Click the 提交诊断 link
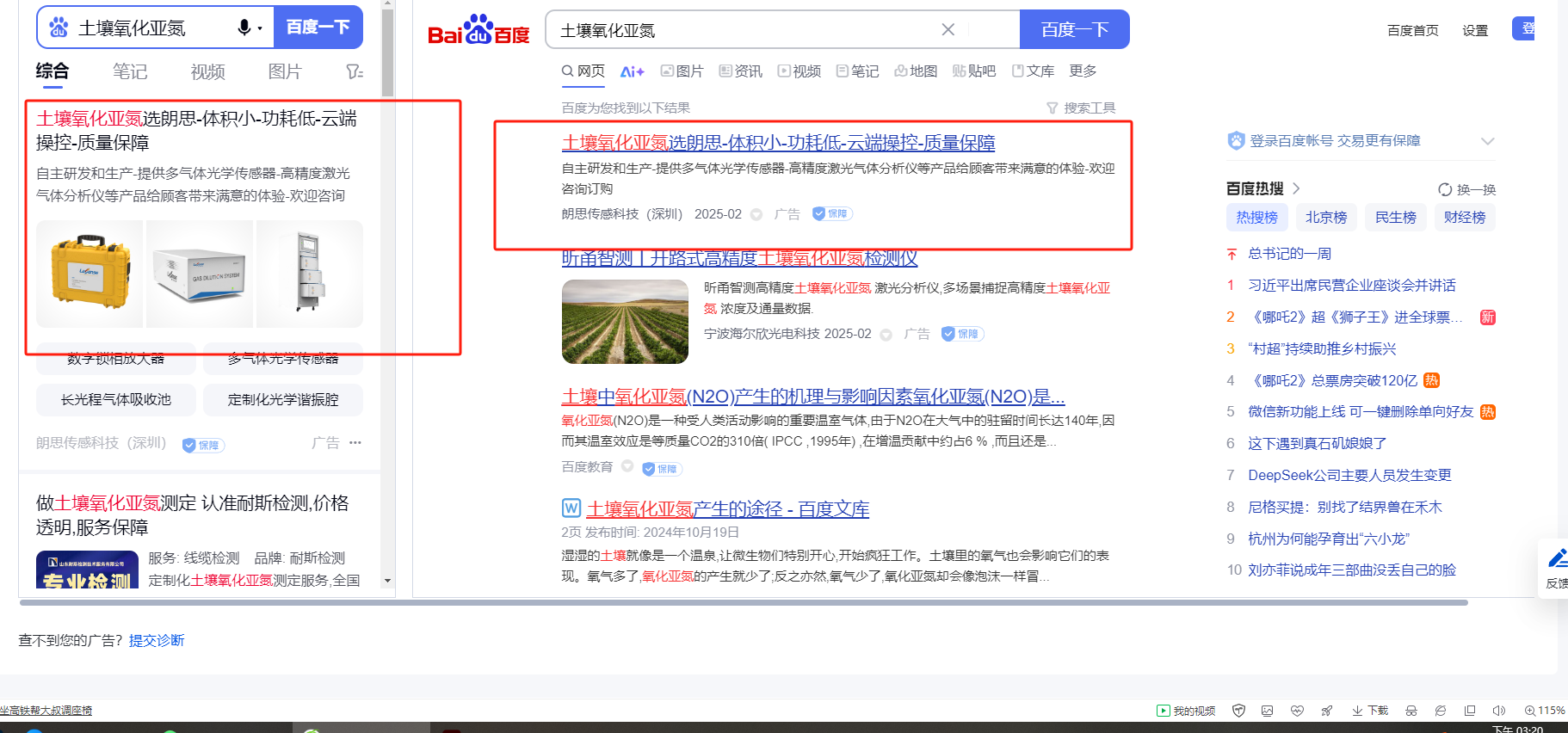 157,640
